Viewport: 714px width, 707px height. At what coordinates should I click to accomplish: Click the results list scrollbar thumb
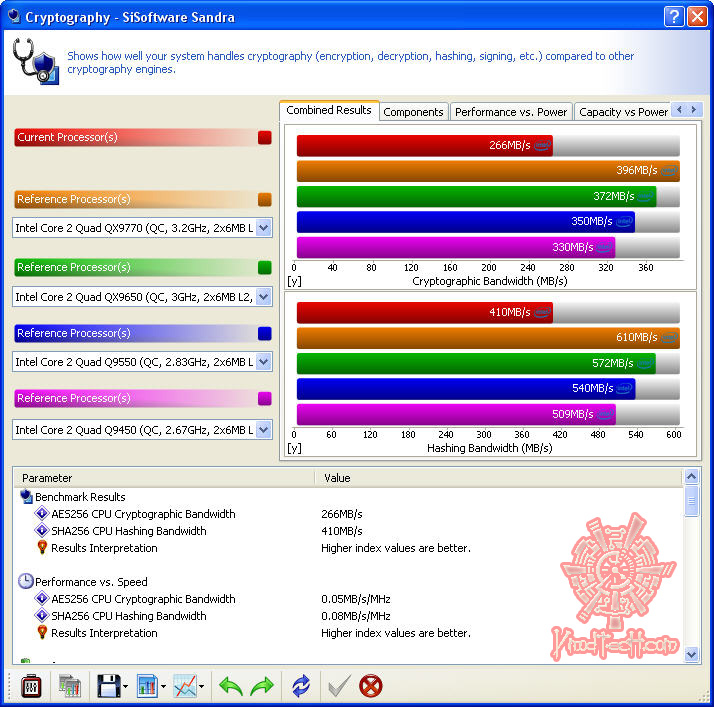click(x=691, y=501)
